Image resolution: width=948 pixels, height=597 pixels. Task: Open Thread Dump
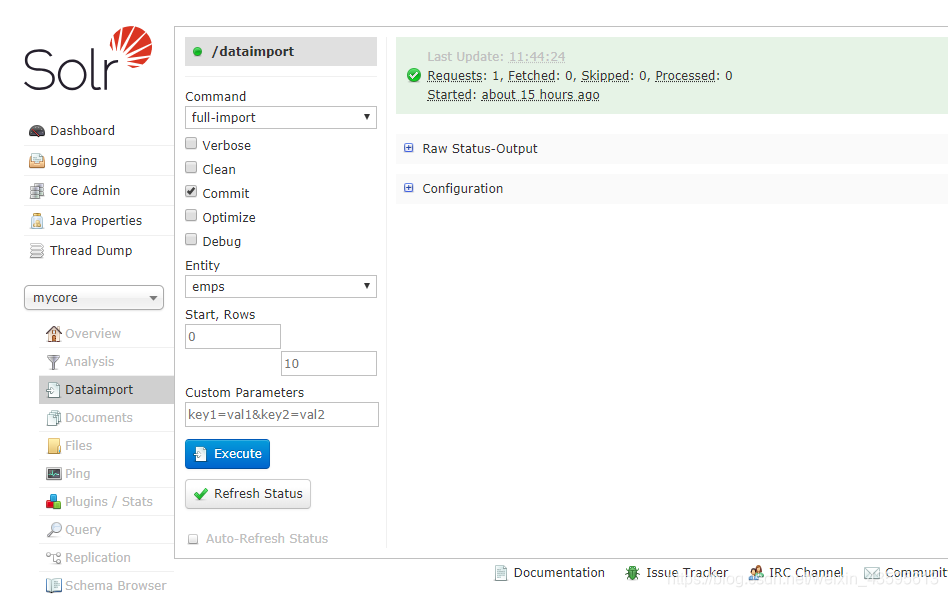[x=91, y=250]
